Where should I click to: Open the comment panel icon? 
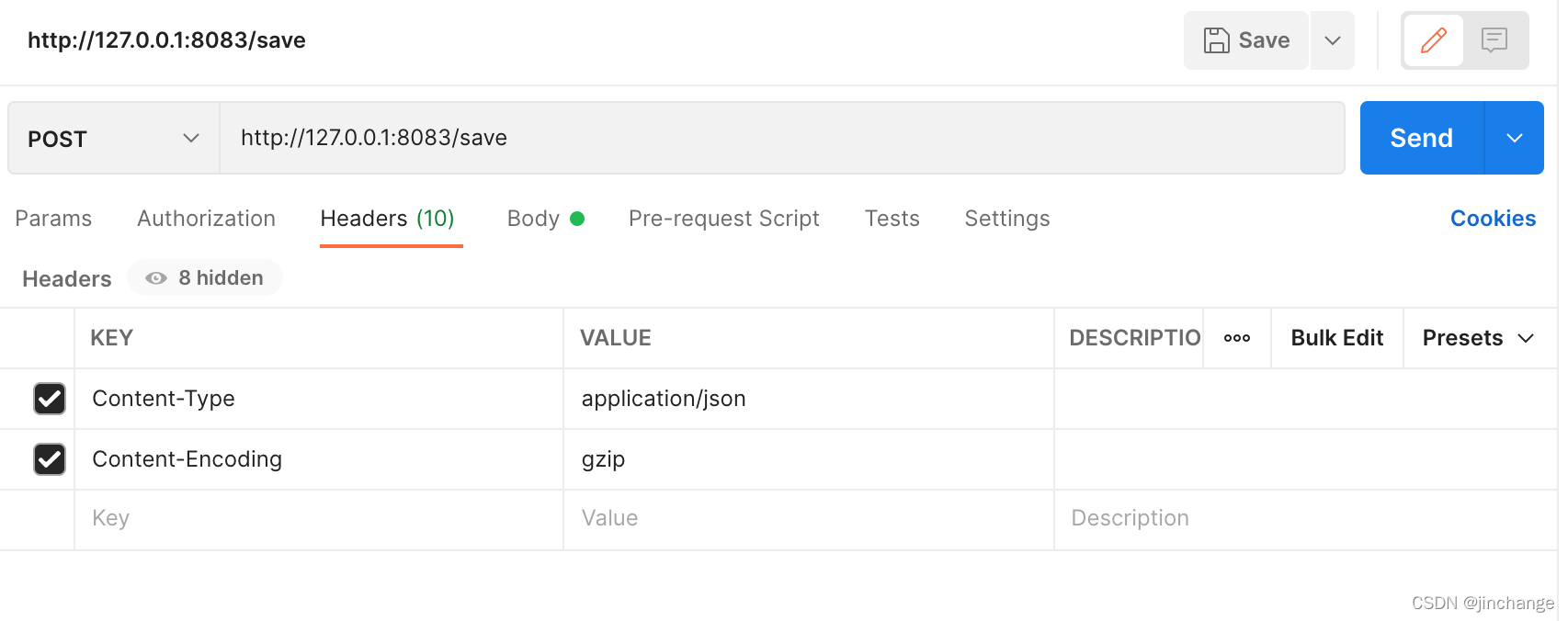[x=1494, y=40]
